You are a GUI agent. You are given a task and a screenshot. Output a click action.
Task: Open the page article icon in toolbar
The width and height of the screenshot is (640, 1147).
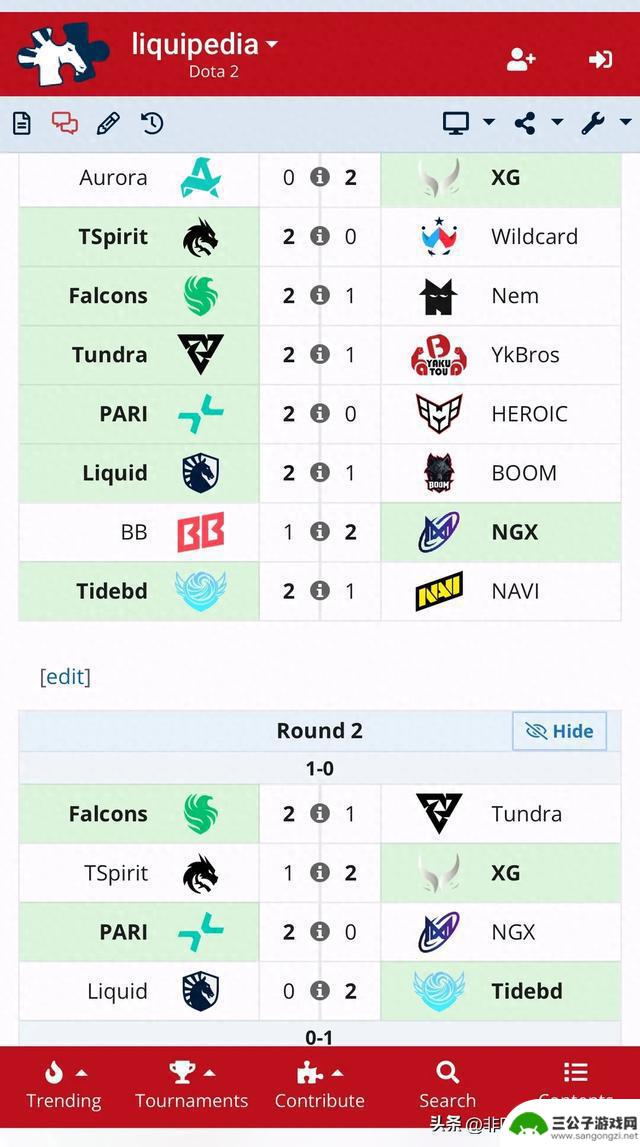point(22,124)
